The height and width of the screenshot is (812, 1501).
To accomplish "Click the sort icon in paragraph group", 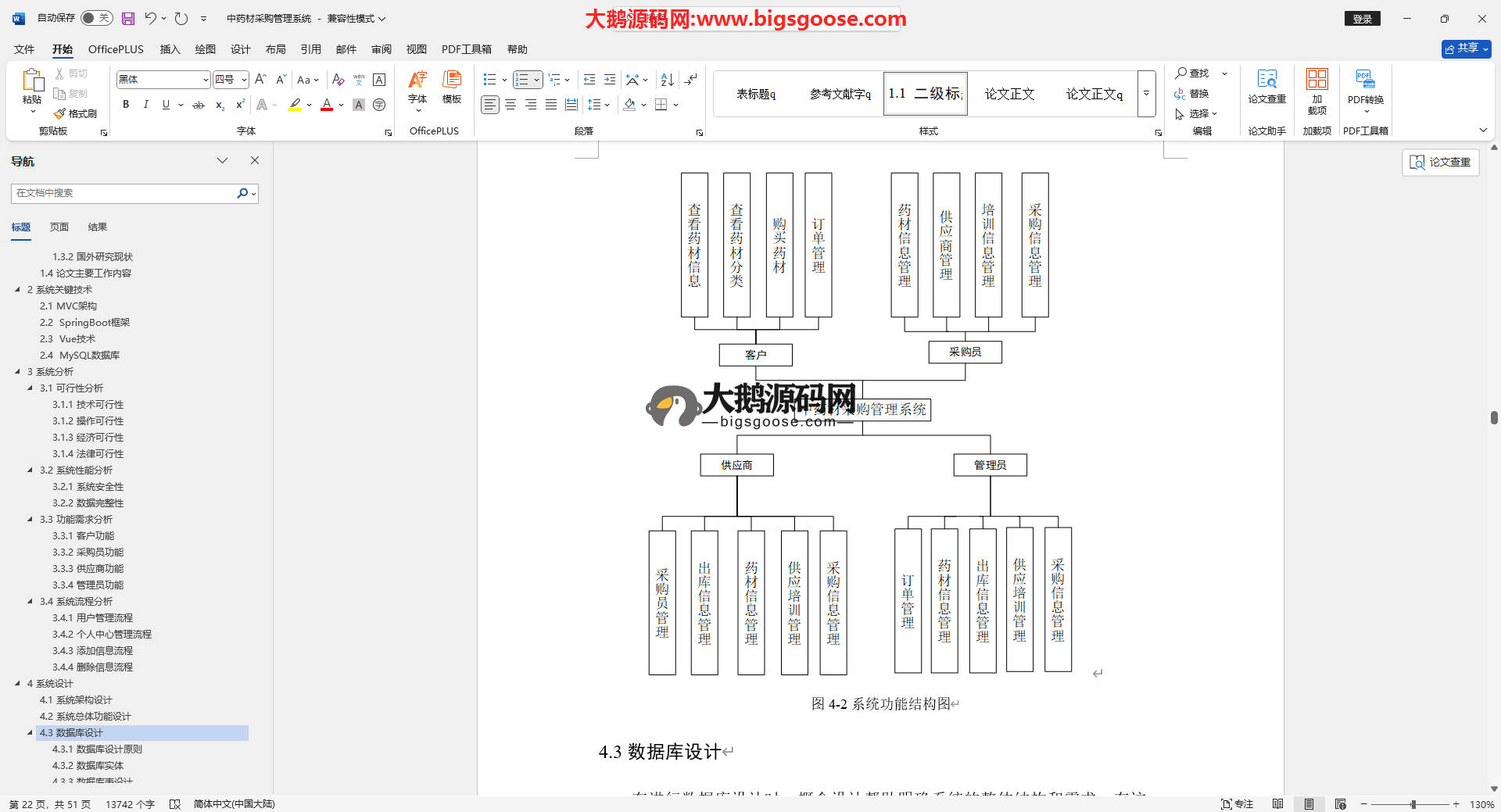I will [x=667, y=80].
